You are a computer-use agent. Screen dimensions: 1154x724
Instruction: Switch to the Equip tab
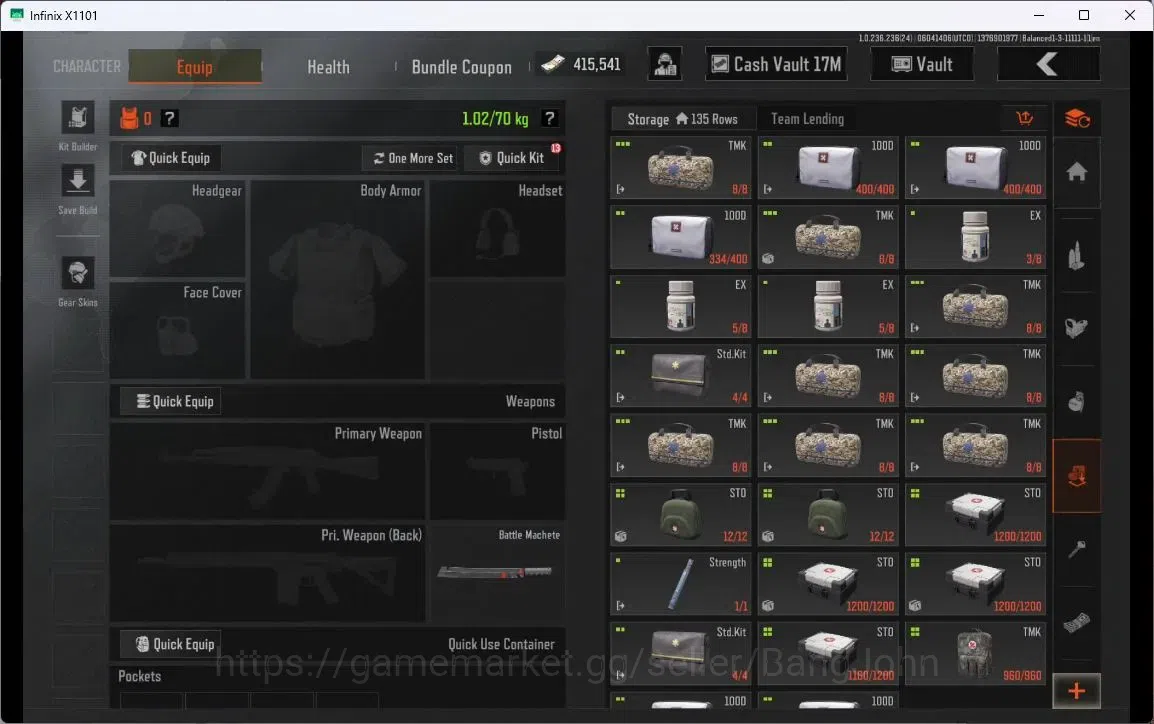coord(194,66)
